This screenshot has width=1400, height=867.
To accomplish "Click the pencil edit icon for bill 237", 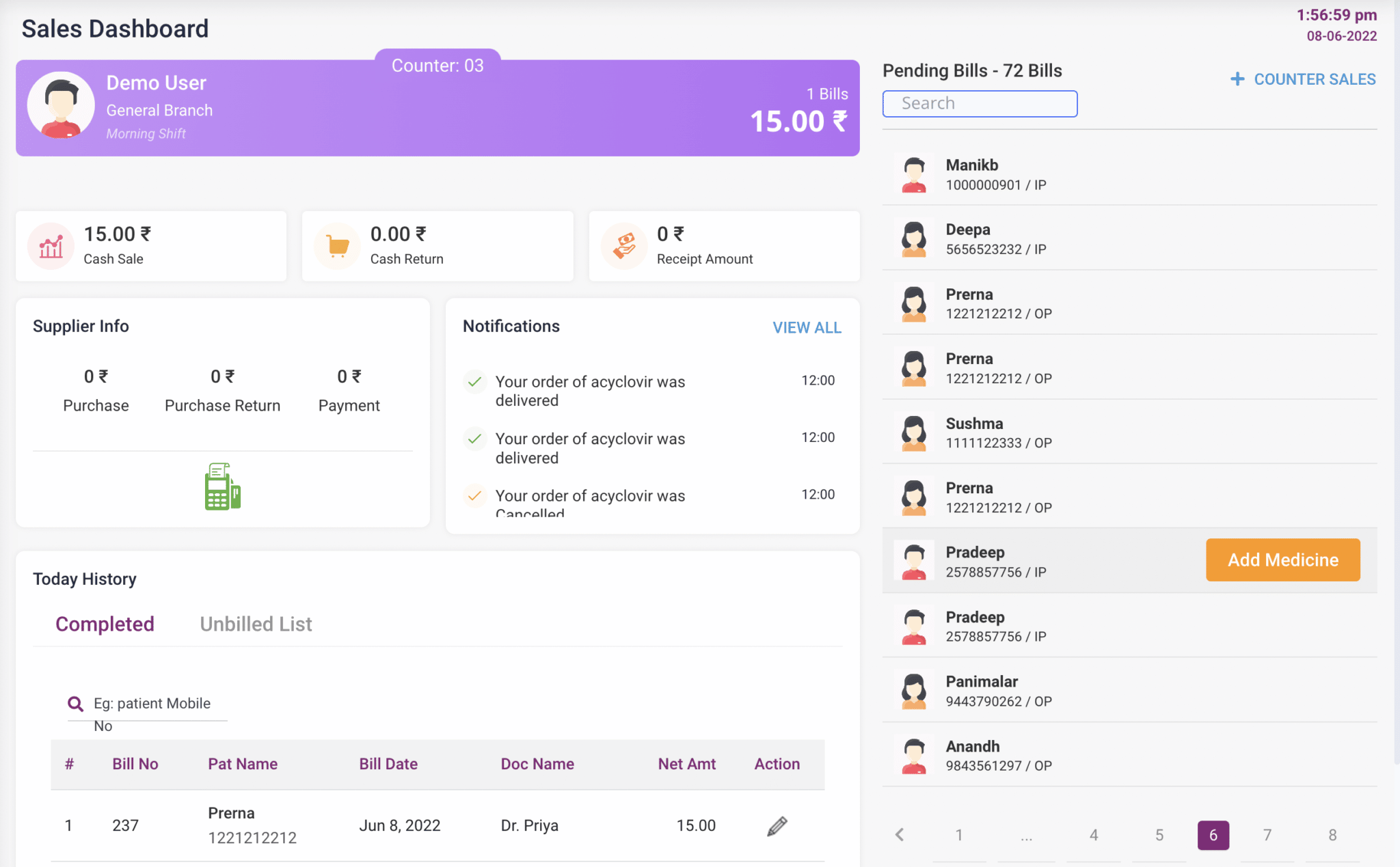I will click(x=777, y=826).
